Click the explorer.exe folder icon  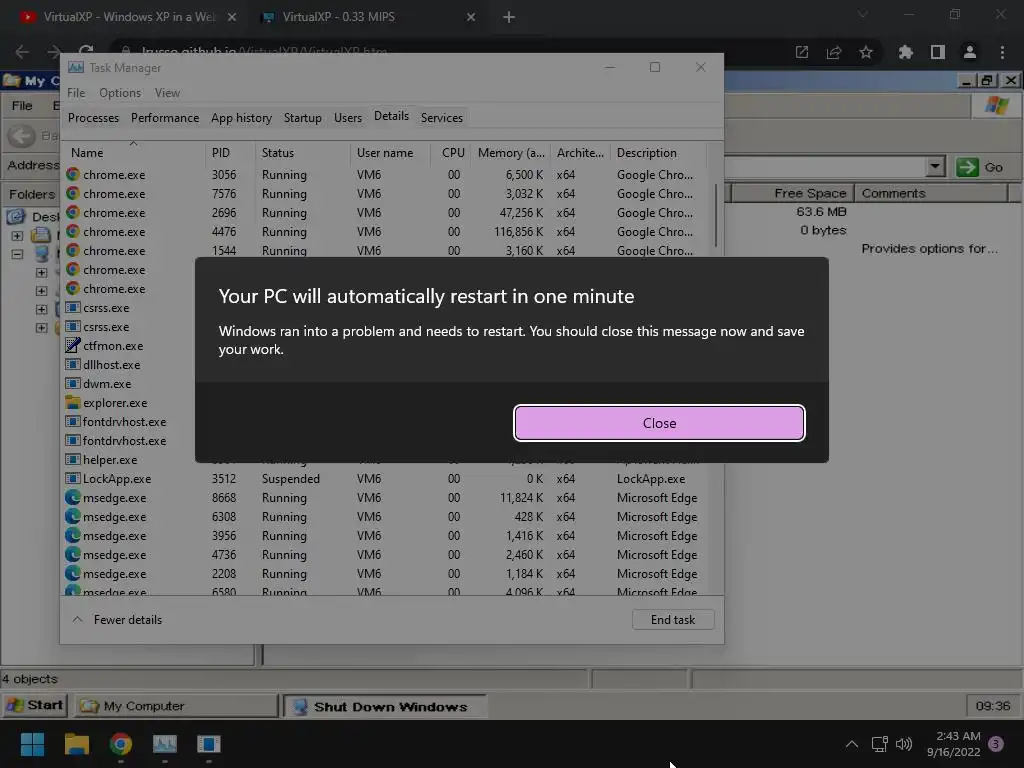(x=72, y=402)
